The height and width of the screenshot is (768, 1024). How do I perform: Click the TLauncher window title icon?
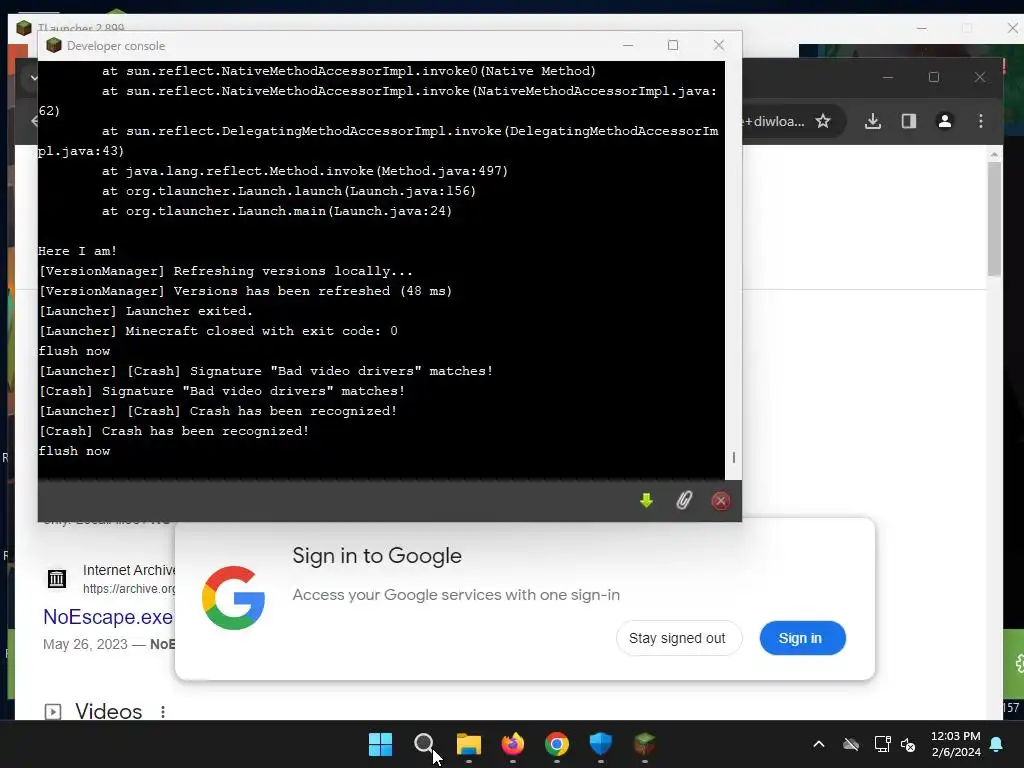(24, 27)
